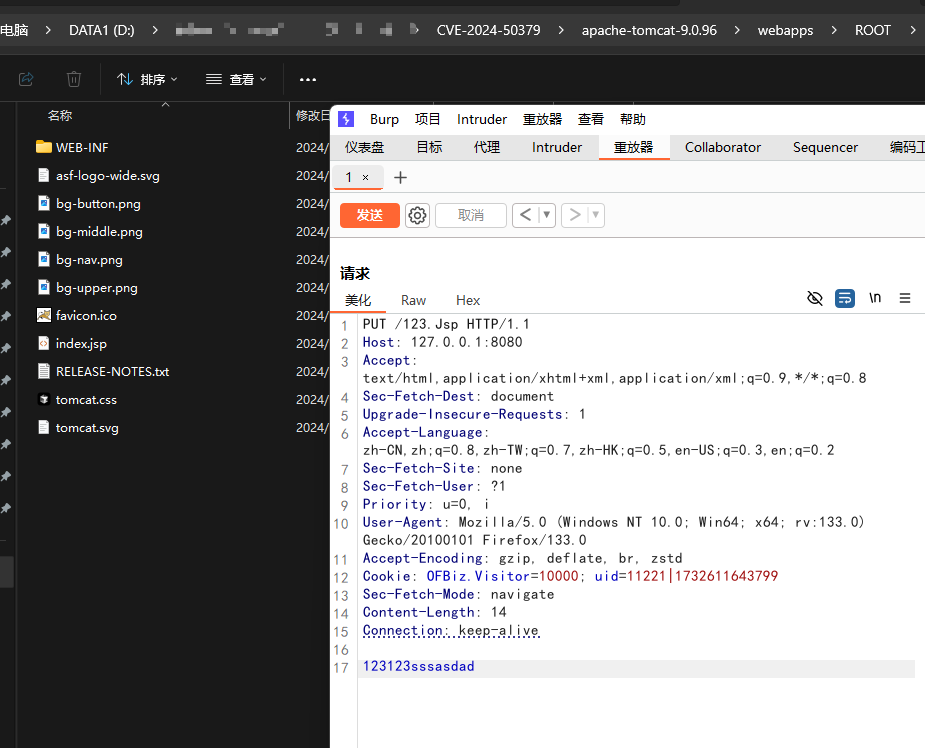
Task: Open the request pane hamburger menu
Action: [x=905, y=298]
